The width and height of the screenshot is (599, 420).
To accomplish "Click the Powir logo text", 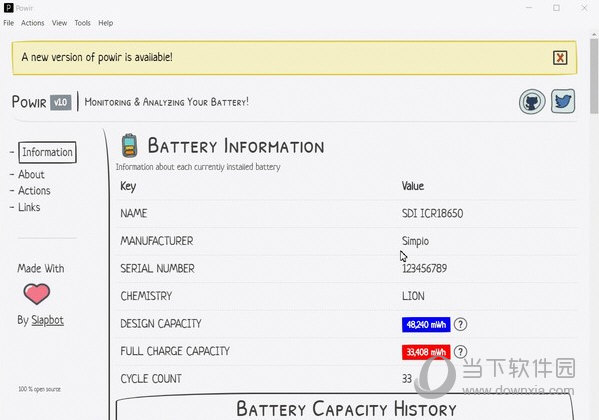I will 29,102.
